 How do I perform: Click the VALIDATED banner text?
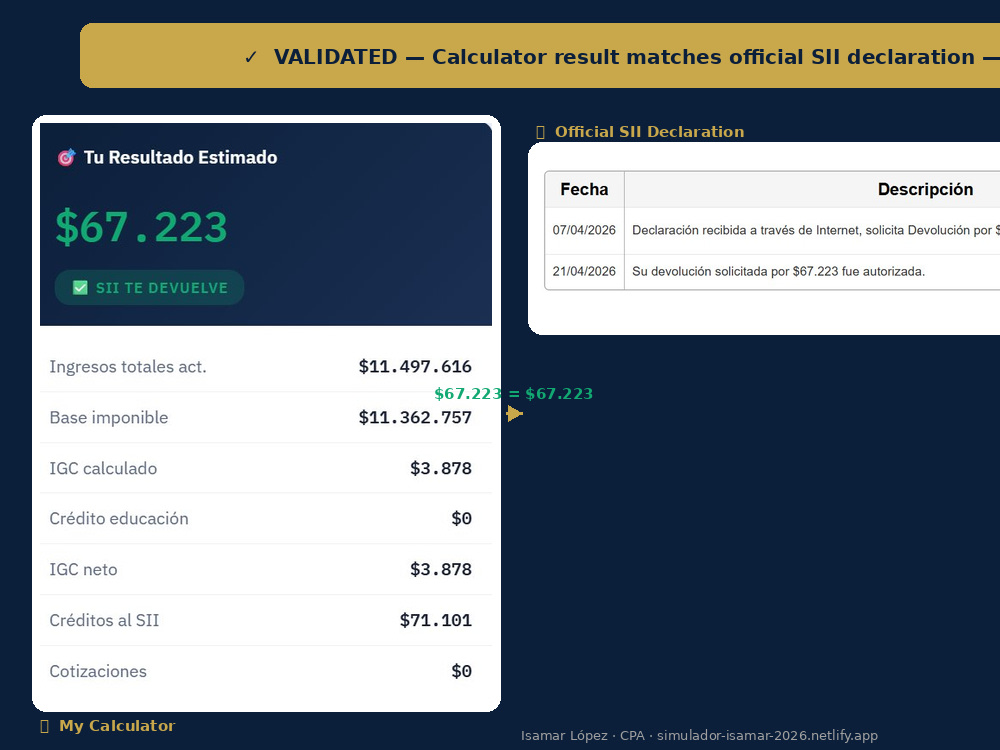636,57
